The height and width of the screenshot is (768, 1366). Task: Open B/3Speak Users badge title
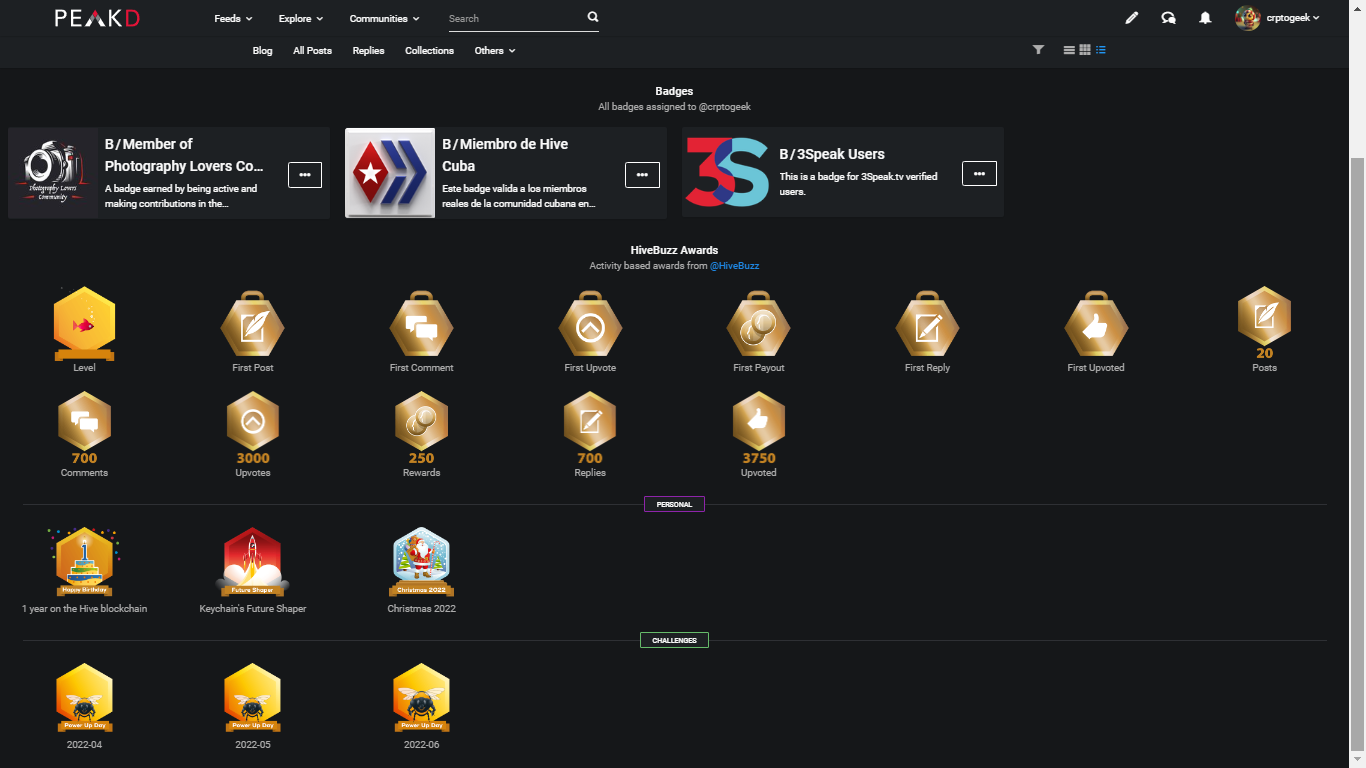832,154
